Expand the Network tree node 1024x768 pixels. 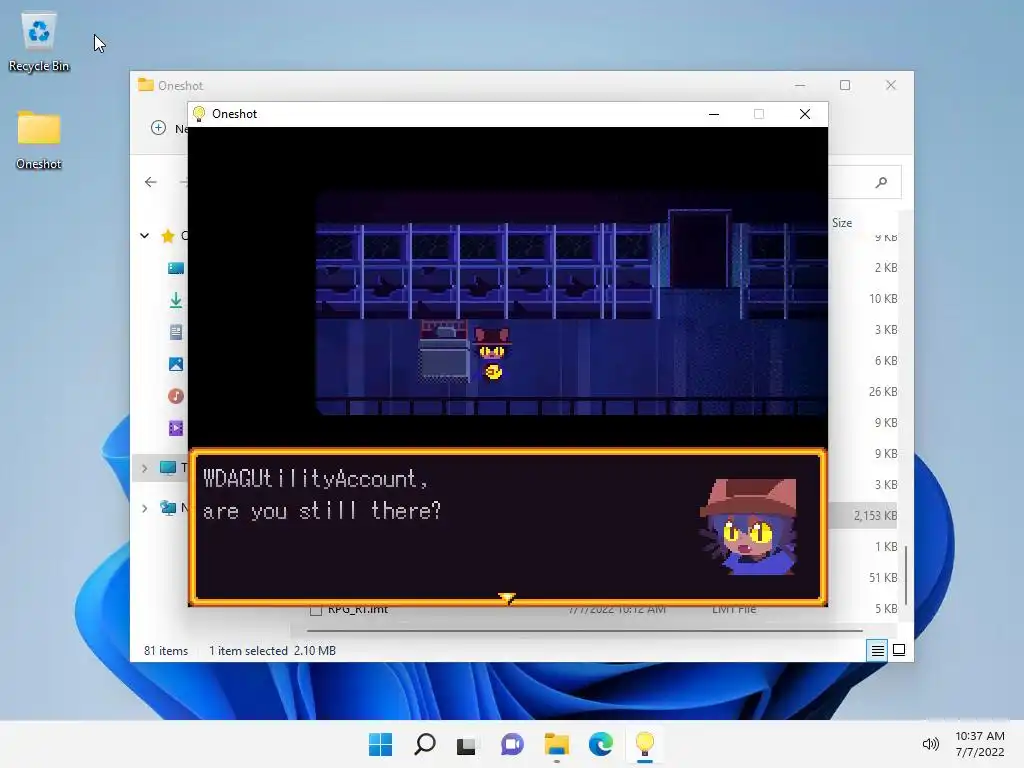(x=144, y=508)
